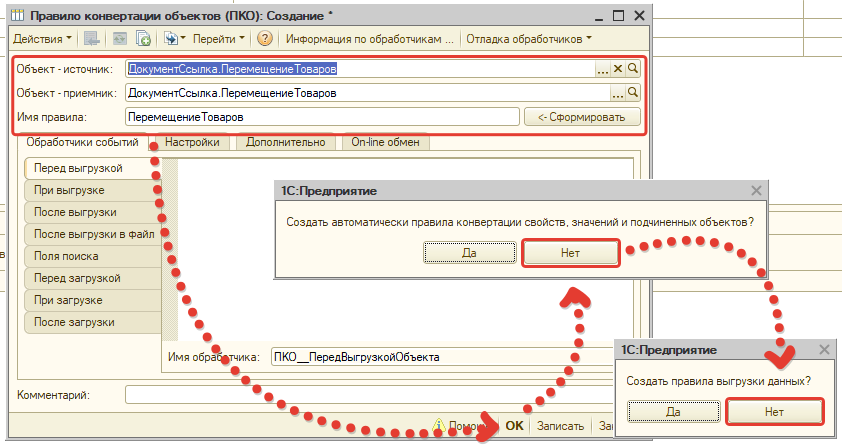Select the После выгрузки в файл handler
Screen dimensions: 842x445
[92, 235]
